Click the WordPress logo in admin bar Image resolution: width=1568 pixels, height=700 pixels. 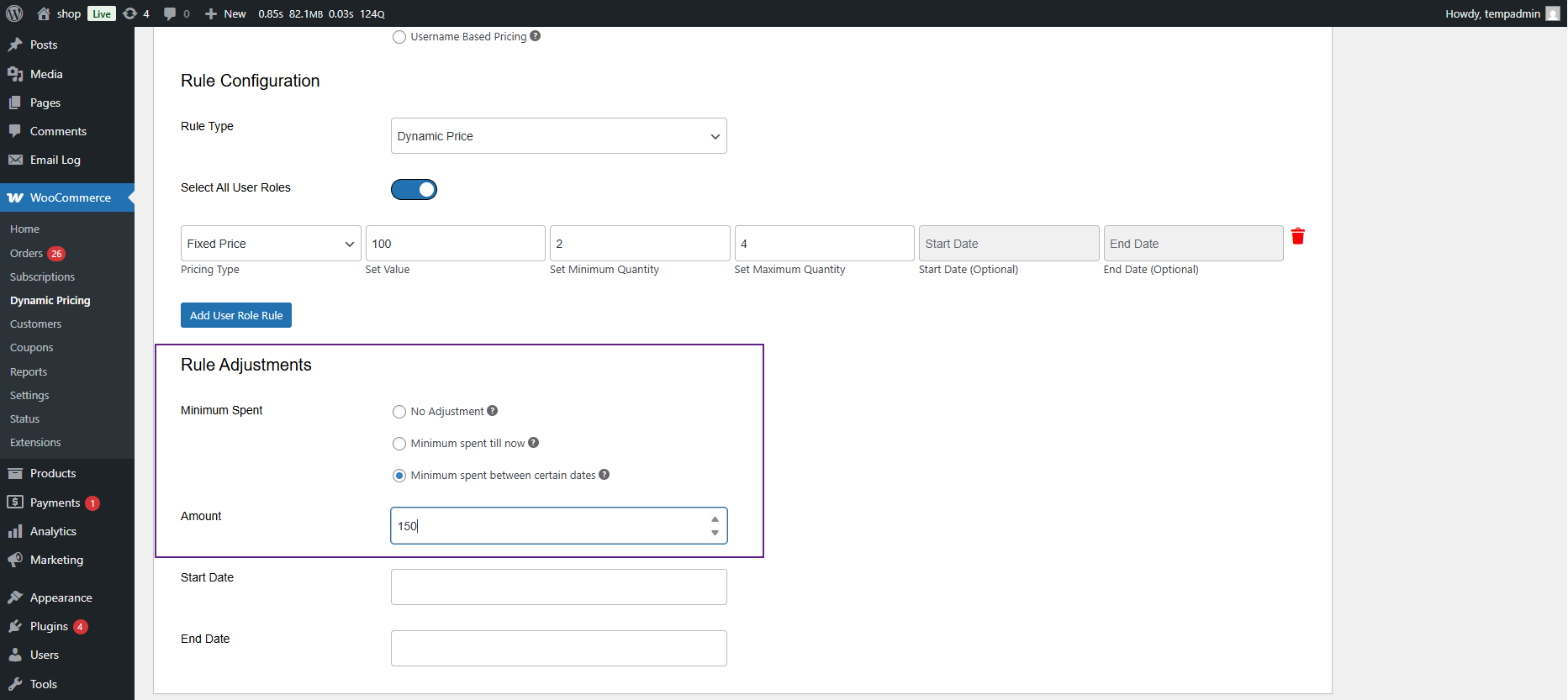pyautogui.click(x=14, y=13)
